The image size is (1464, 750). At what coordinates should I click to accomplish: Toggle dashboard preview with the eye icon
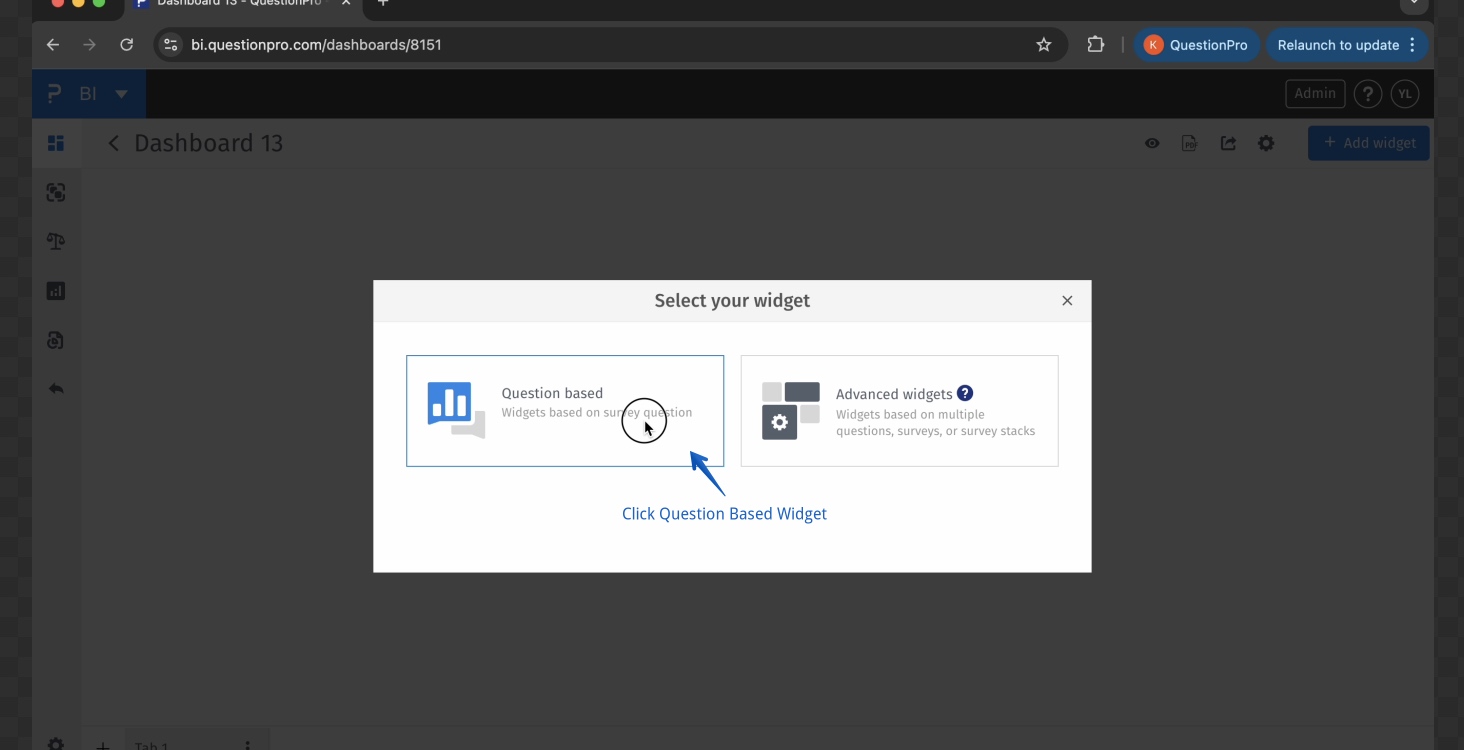(1151, 143)
